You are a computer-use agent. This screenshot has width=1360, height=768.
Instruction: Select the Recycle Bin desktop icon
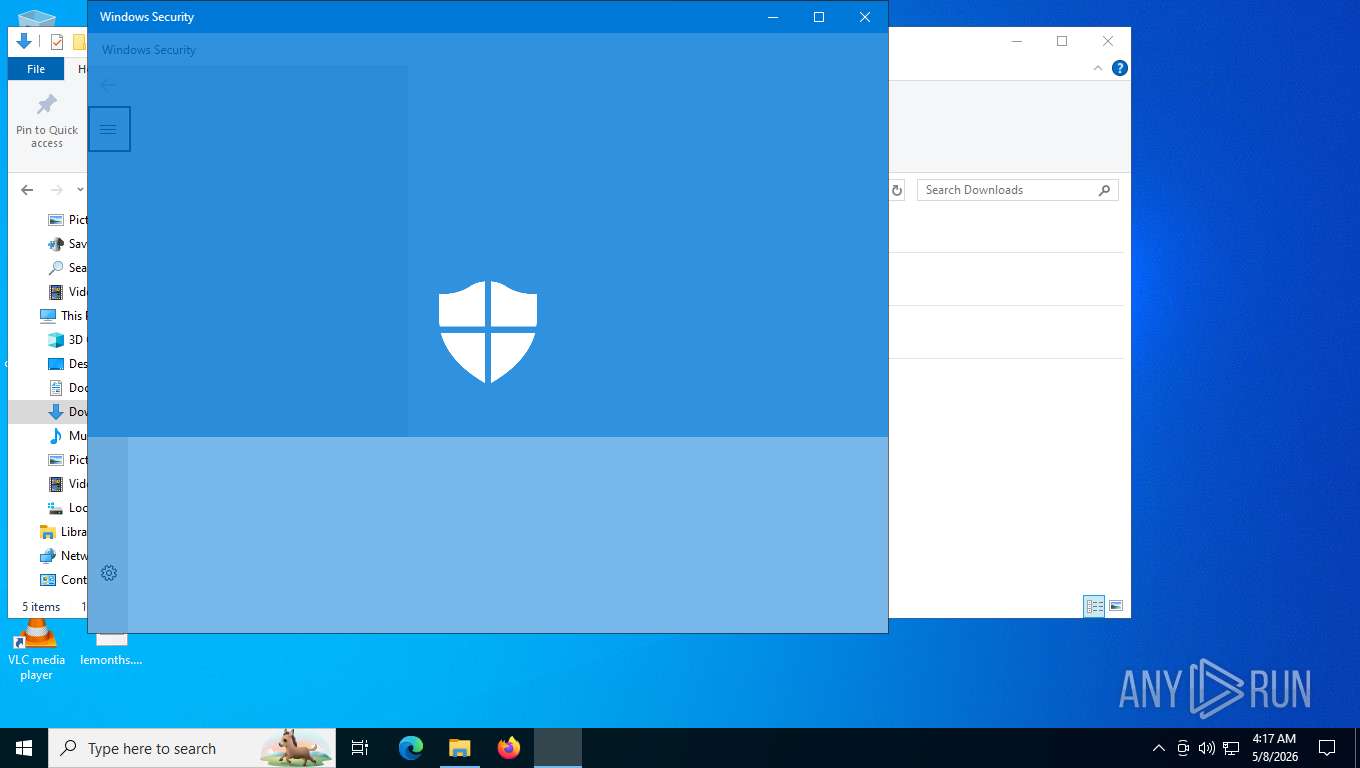36,16
